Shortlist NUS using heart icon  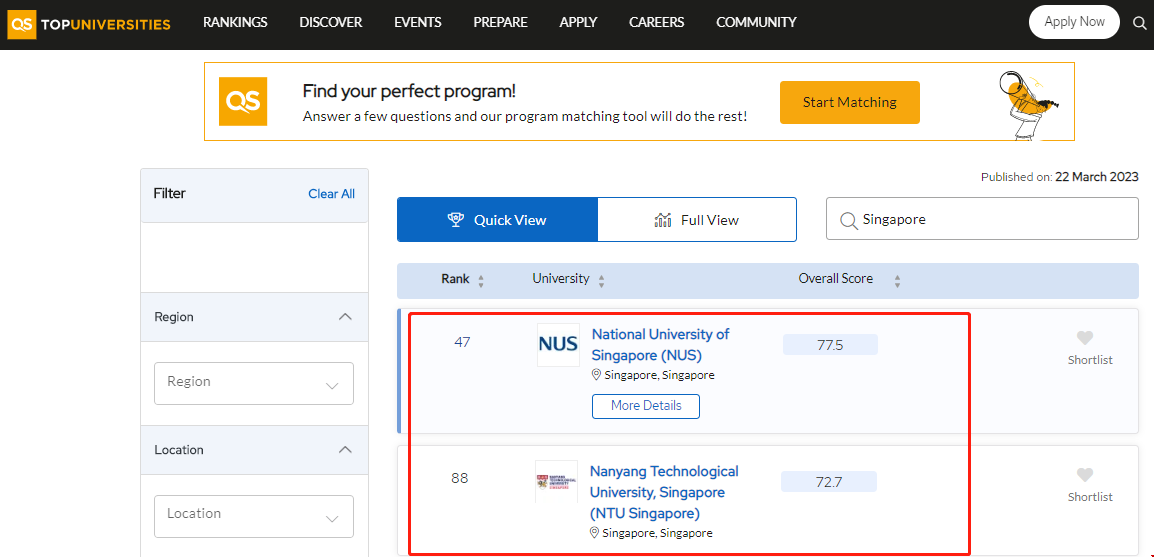(1085, 338)
